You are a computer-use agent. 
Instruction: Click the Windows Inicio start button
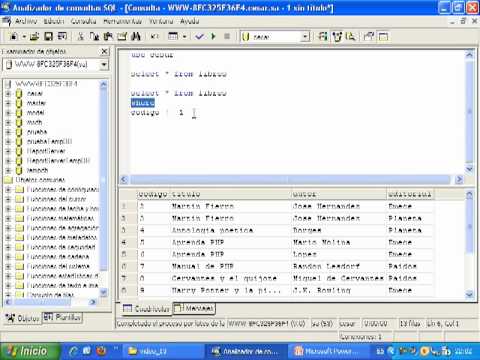click(x=30, y=351)
